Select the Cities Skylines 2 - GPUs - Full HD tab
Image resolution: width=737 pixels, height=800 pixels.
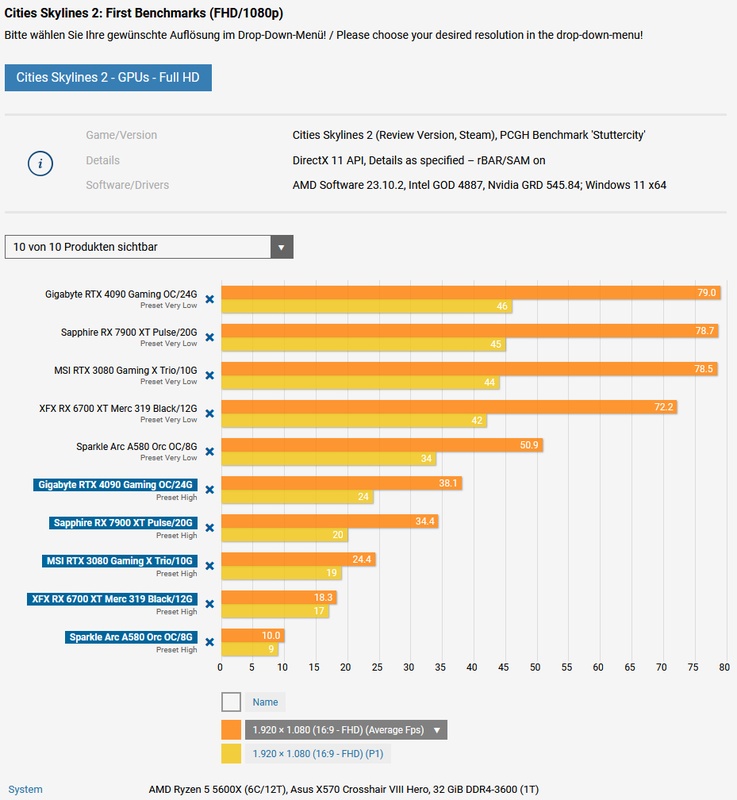108,78
